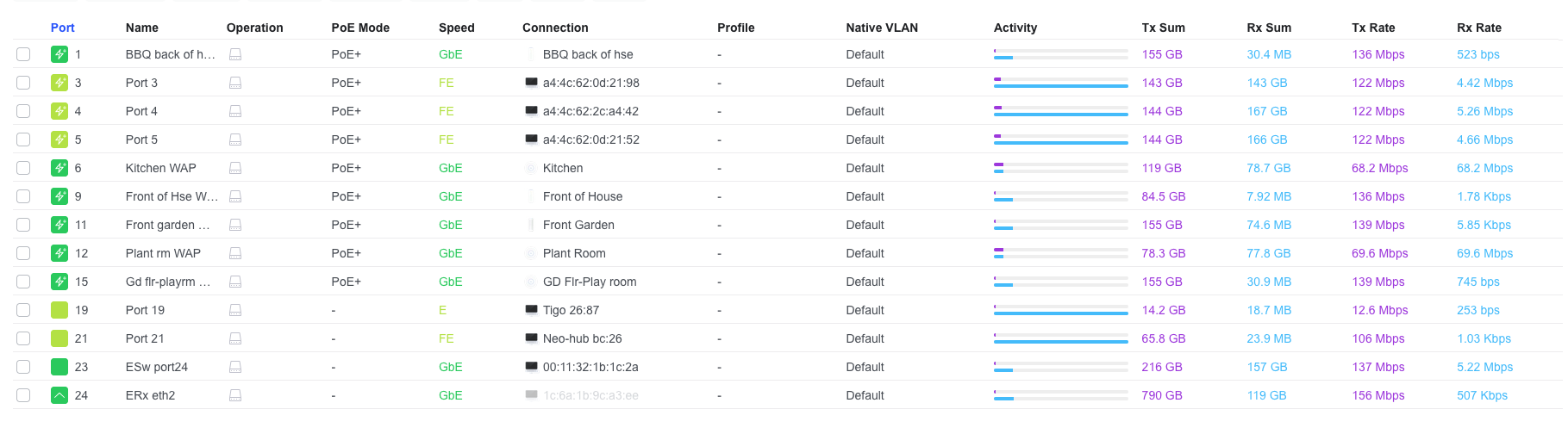The image size is (1568, 434).
Task: Select the checkbox for the Plant rm WAP row
Action: [23, 253]
